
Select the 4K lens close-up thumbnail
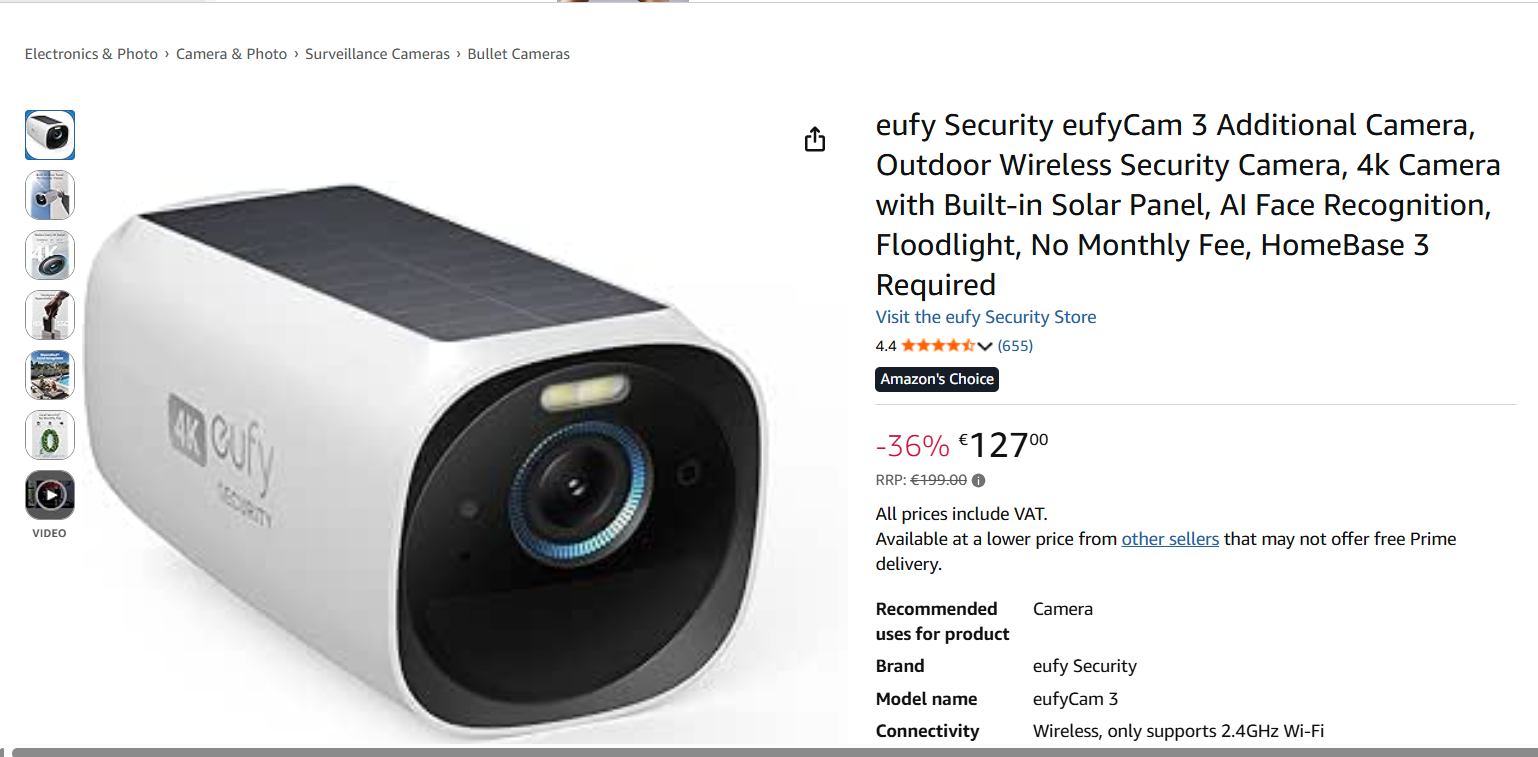(50, 255)
